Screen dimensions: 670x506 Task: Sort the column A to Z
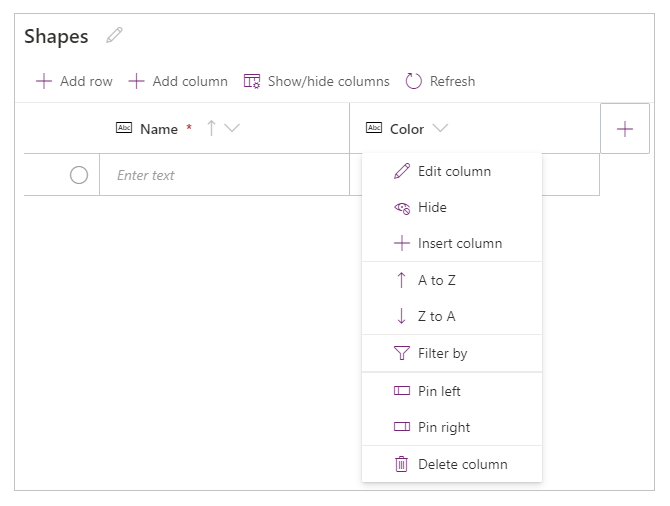(452, 280)
